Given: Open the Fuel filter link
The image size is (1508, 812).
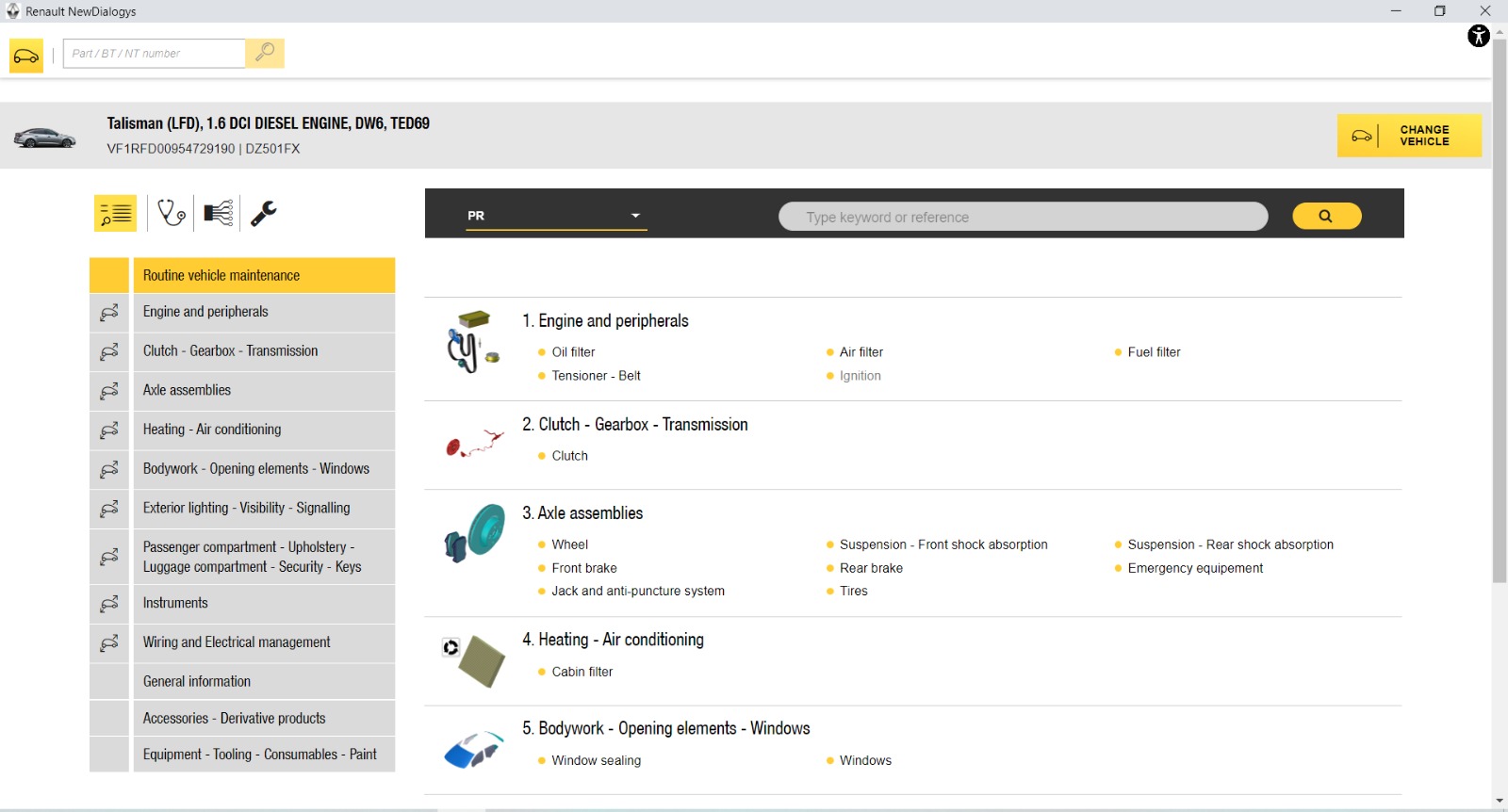Looking at the screenshot, I should click(x=1154, y=352).
